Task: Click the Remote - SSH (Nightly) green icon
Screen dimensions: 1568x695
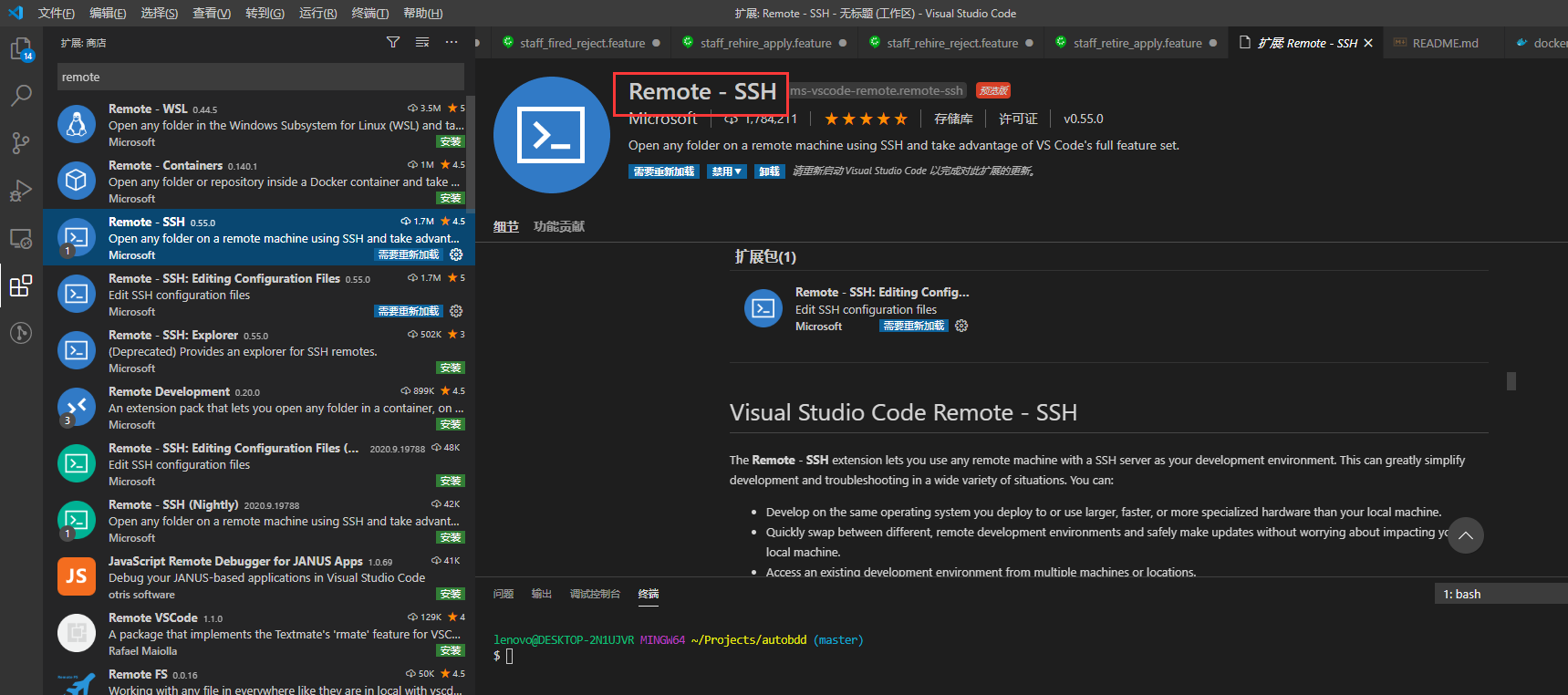Action: (77, 520)
